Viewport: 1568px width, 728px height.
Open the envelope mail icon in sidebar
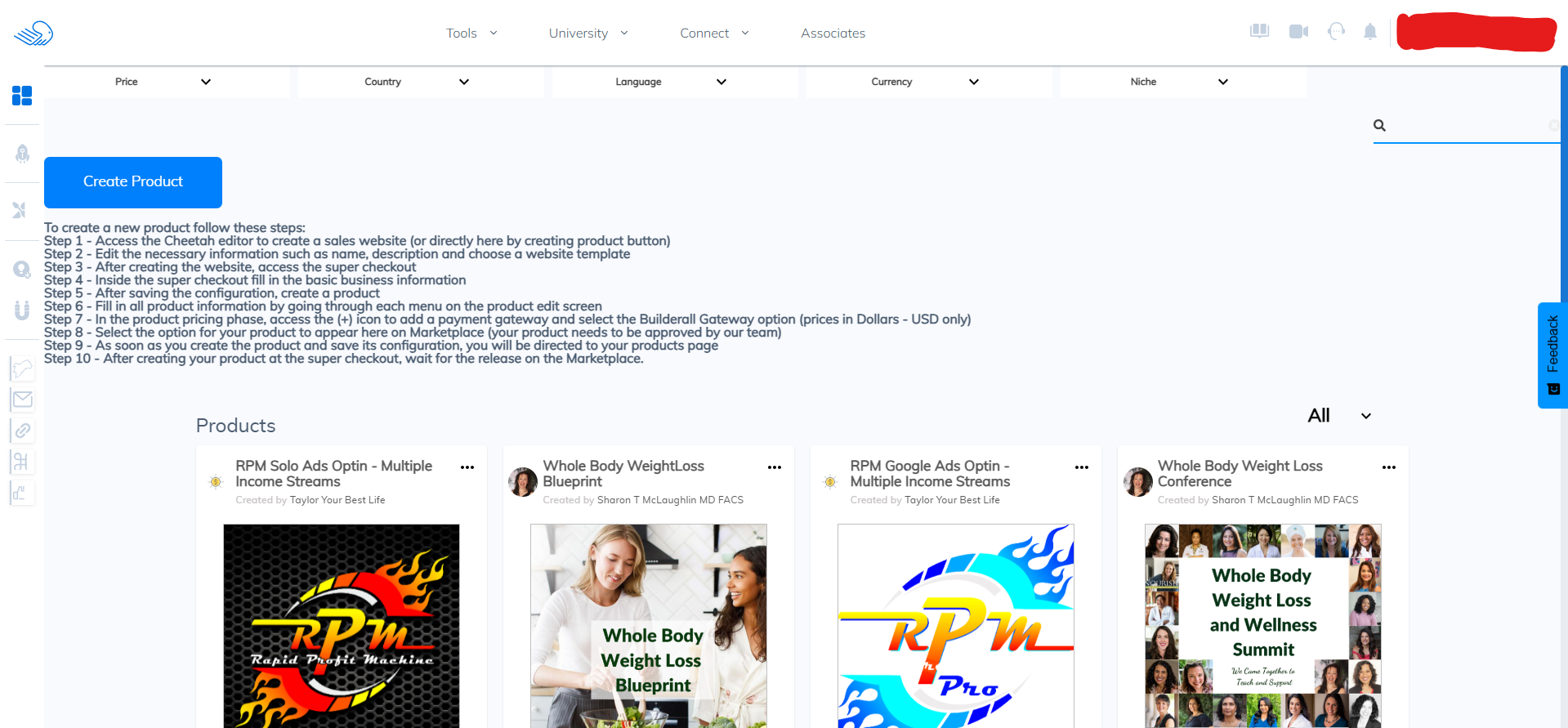(x=22, y=400)
